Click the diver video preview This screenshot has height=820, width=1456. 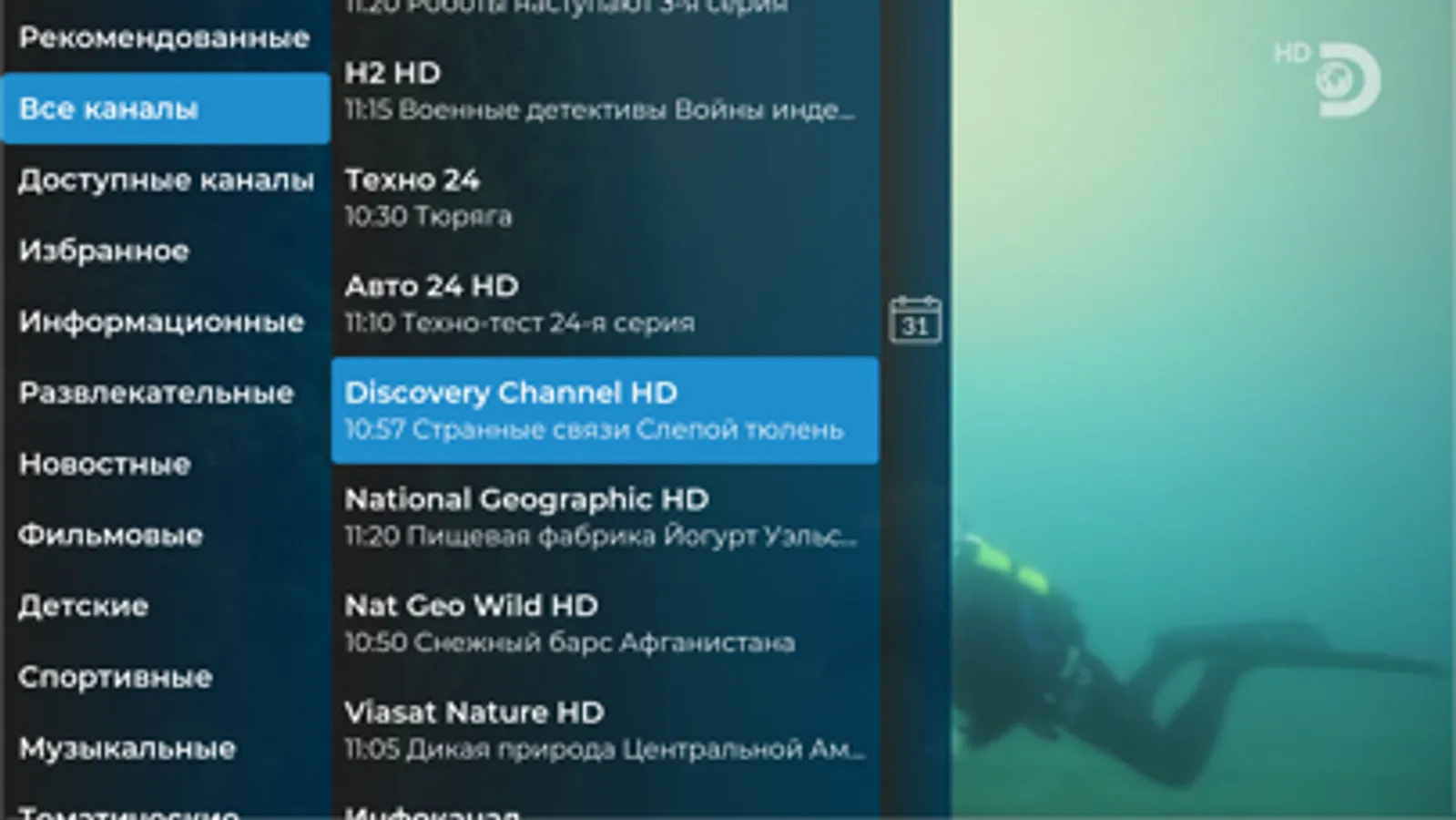1203,410
